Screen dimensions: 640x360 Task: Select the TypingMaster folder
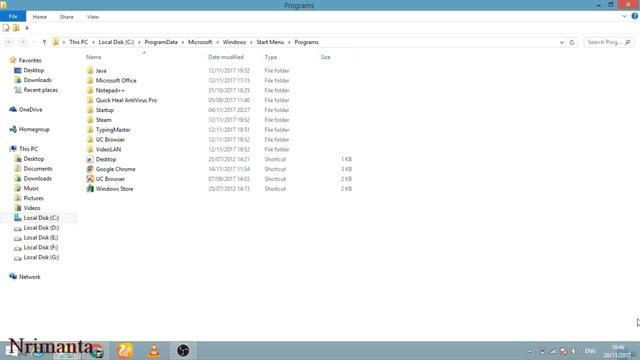[x=113, y=129]
